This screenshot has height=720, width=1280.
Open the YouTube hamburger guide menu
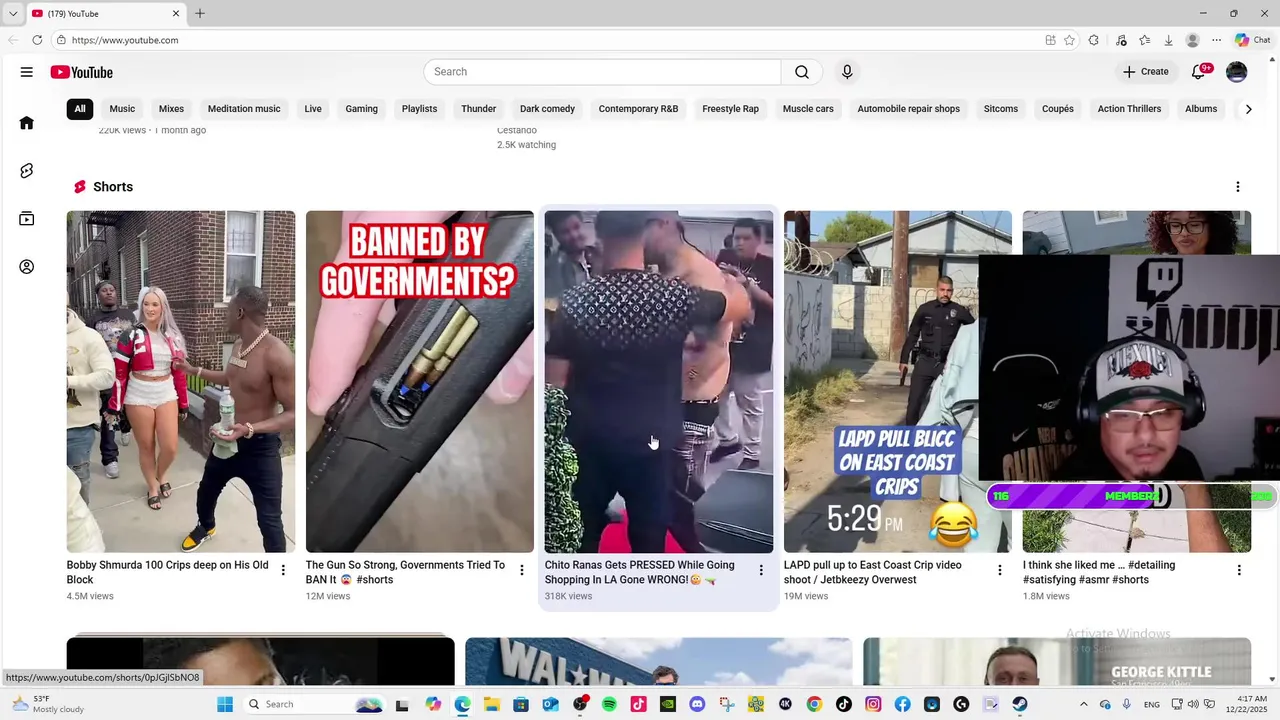27,72
